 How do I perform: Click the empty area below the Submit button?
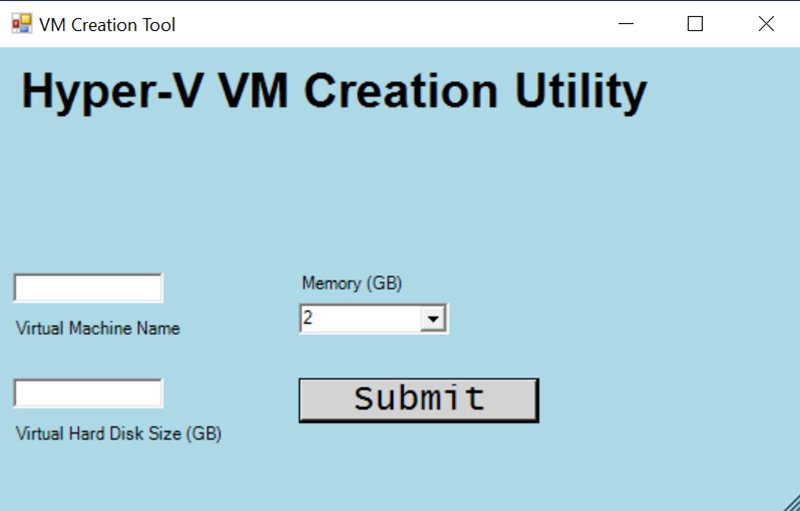tap(418, 465)
